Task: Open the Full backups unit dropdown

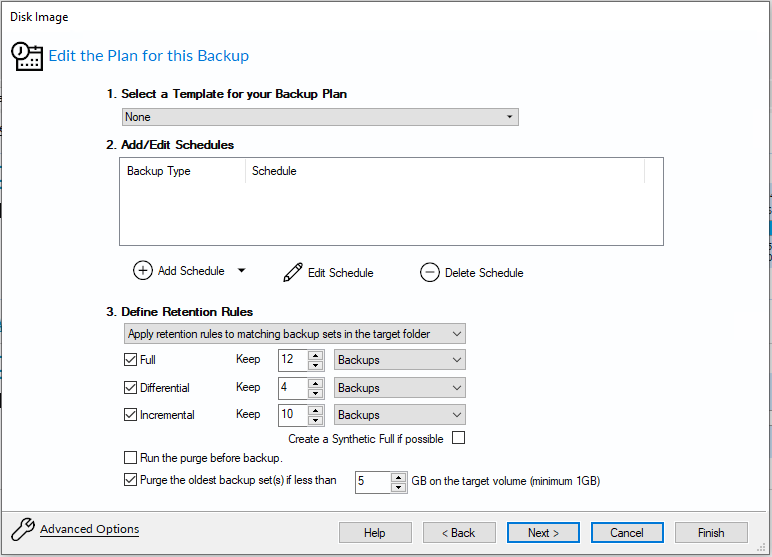Action: 399,360
